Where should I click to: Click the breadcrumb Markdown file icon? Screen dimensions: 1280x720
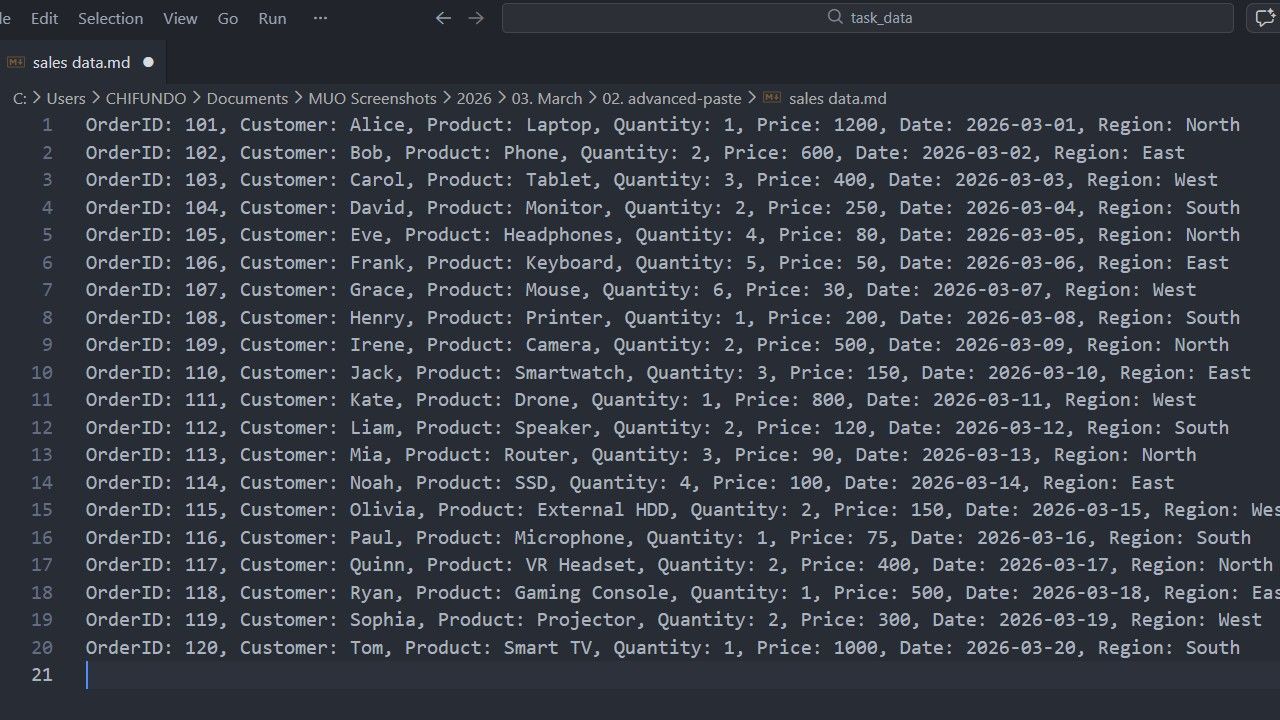pos(771,98)
